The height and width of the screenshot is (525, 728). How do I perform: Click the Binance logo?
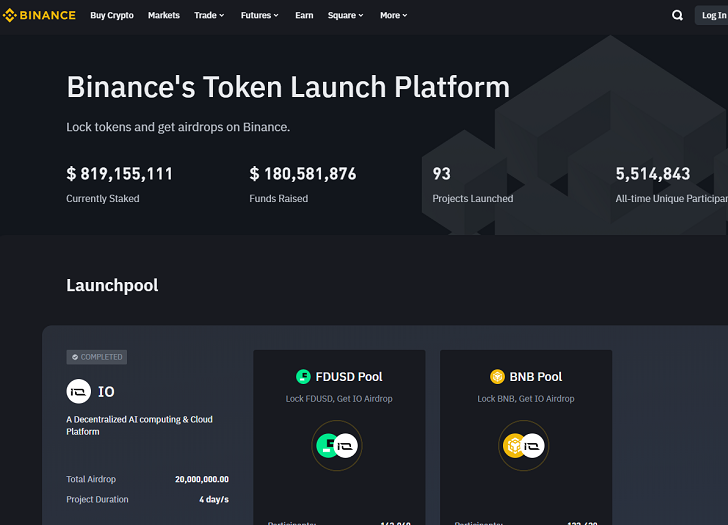(39, 15)
